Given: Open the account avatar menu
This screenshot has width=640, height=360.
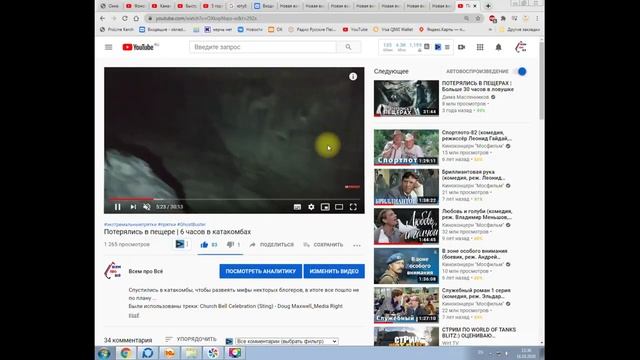Looking at the screenshot, I should [x=521, y=47].
